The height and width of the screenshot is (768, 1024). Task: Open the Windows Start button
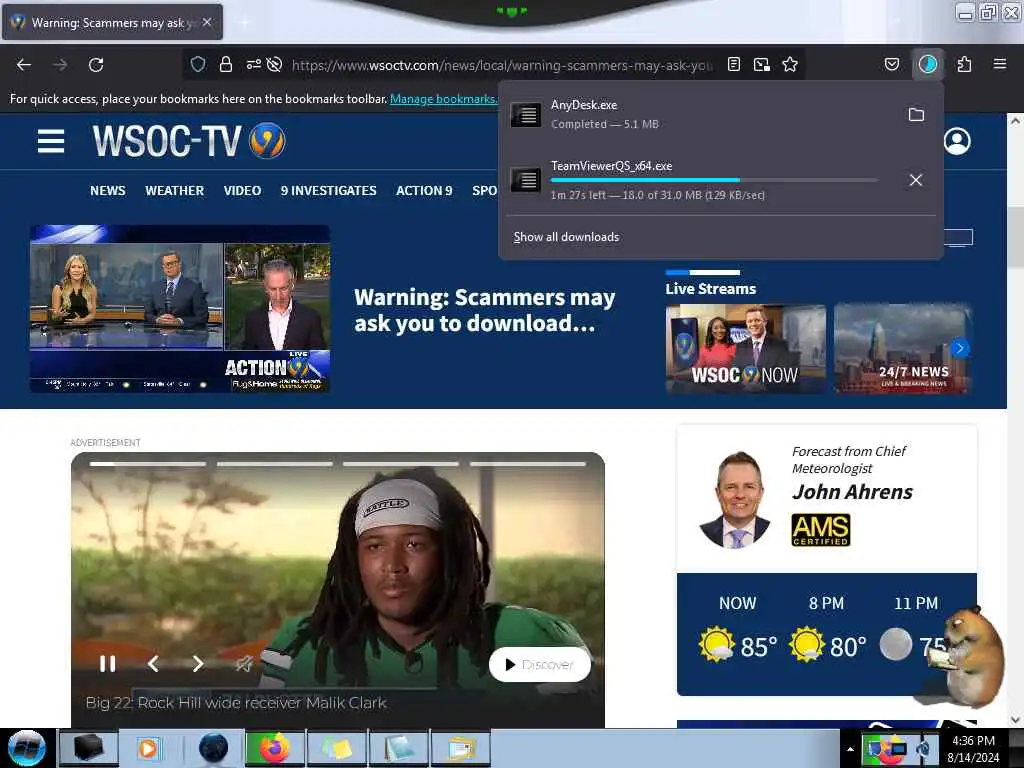26,748
